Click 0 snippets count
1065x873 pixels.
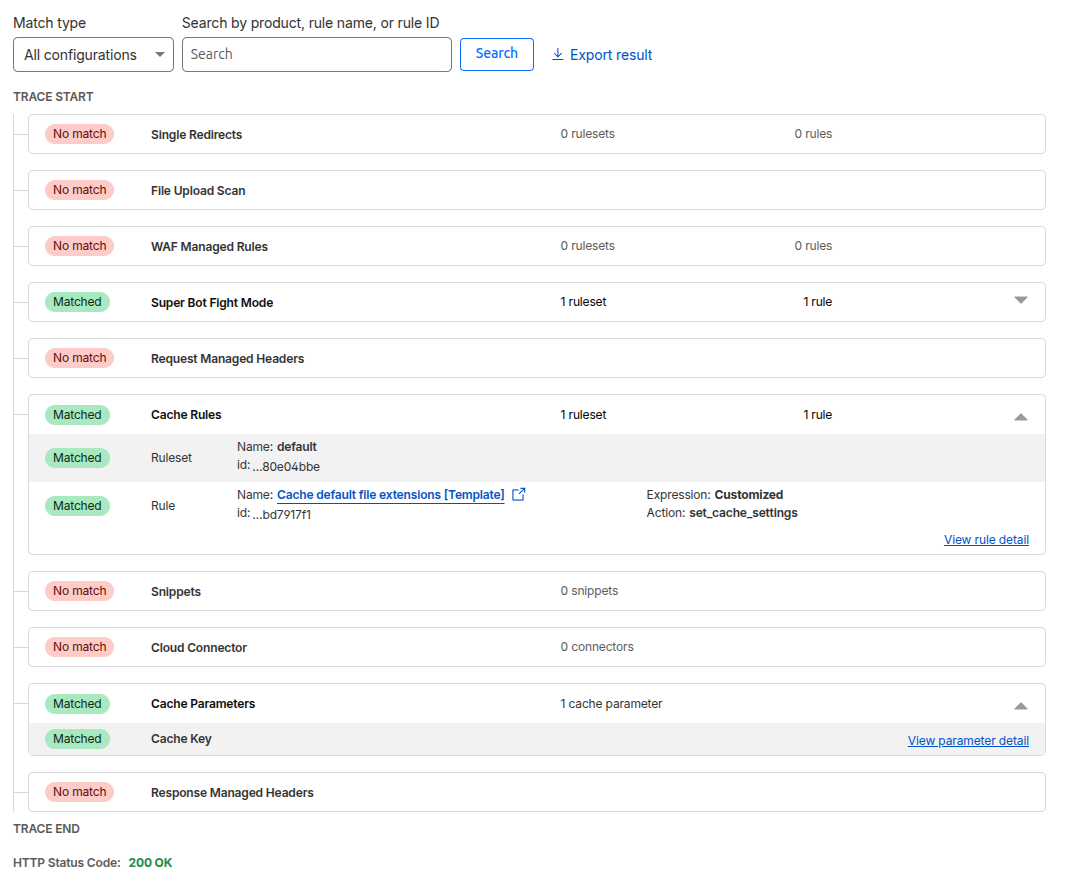(590, 591)
